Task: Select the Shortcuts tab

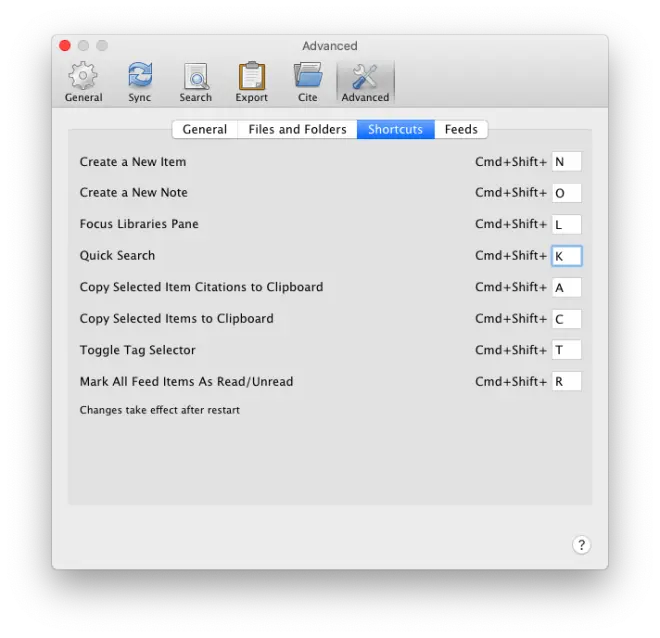Action: tap(396, 129)
